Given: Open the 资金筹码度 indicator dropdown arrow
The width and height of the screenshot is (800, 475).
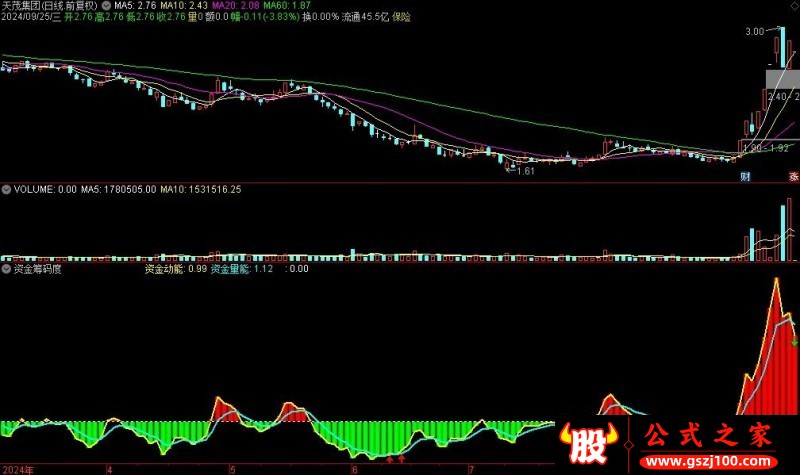Looking at the screenshot, I should pyautogui.click(x=6, y=269).
